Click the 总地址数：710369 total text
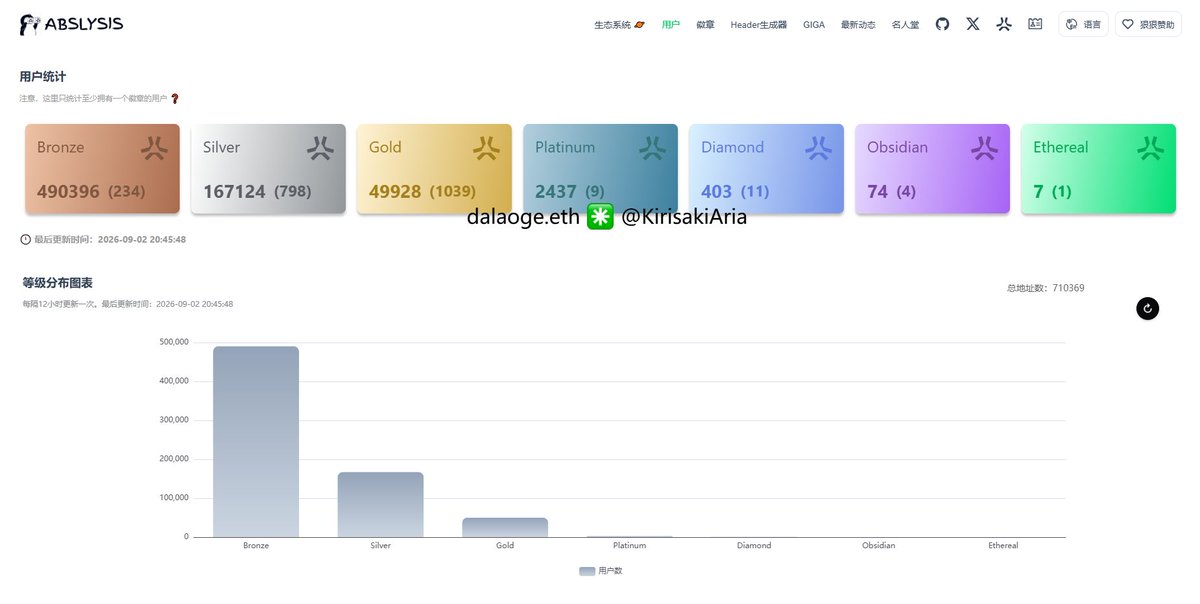Viewport: 1200px width, 604px height. [1046, 288]
